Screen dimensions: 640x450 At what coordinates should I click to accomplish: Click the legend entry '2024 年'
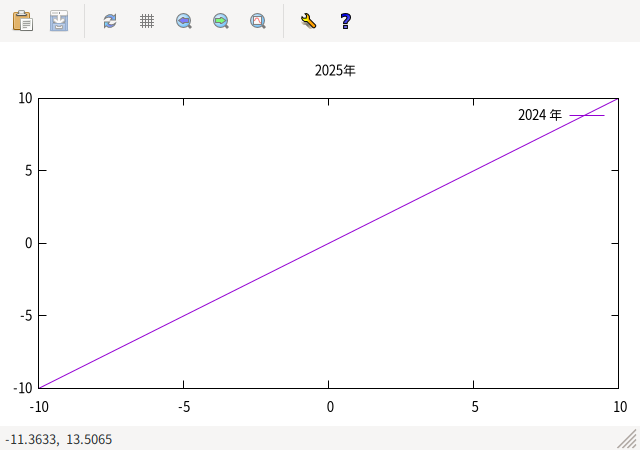540,115
